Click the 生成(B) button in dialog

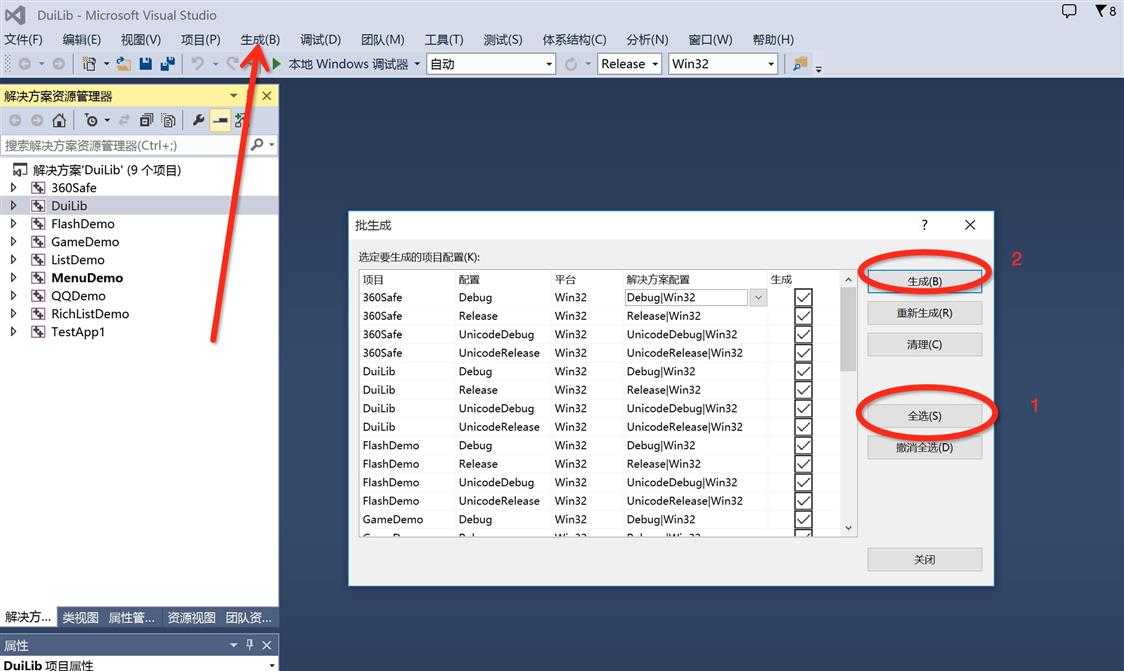925,281
